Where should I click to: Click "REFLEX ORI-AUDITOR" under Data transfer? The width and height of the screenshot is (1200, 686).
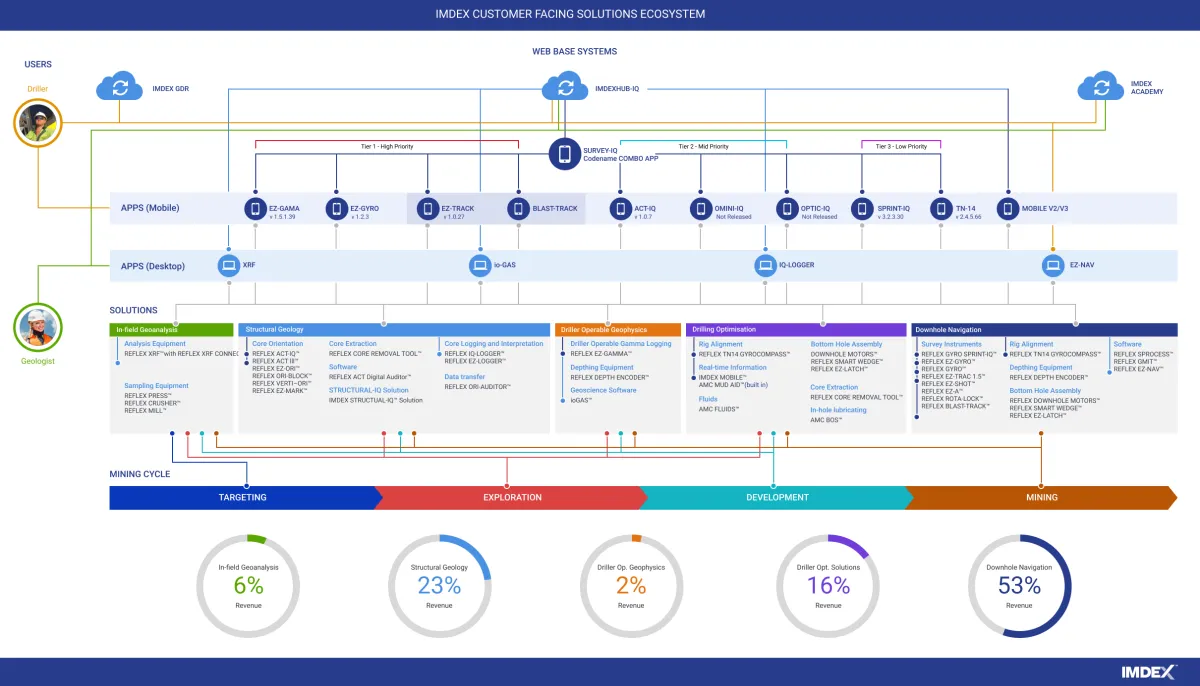point(478,386)
